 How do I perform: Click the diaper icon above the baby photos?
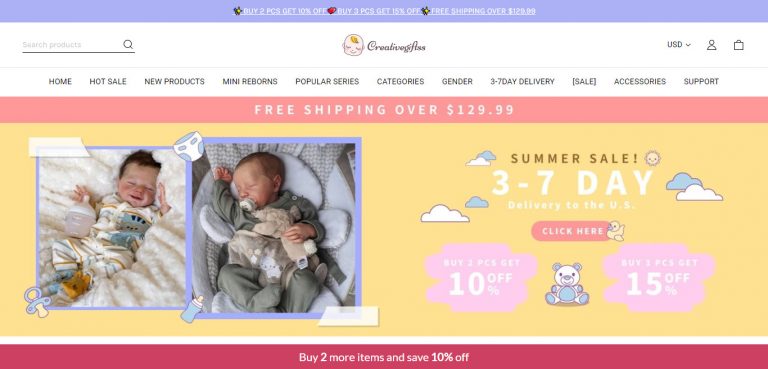click(189, 146)
